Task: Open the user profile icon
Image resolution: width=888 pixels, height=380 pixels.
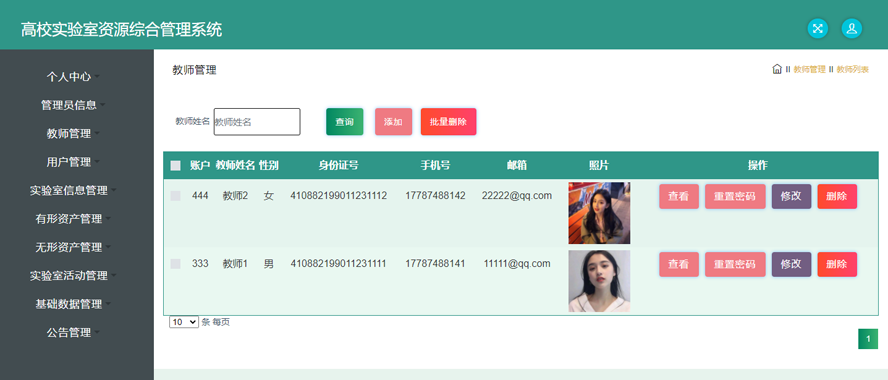Action: coord(851,28)
